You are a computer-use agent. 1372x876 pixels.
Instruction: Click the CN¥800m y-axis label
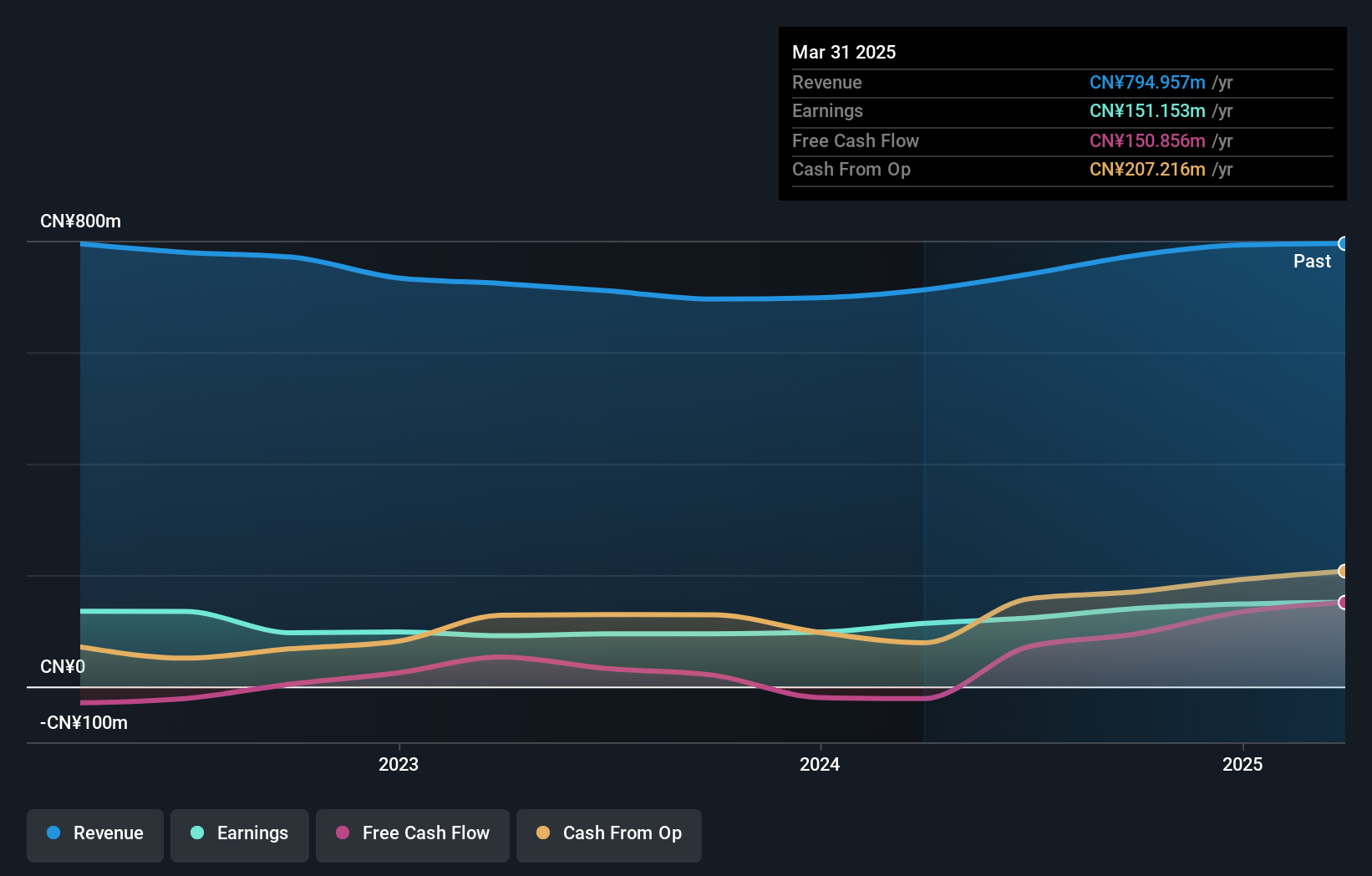[x=81, y=222]
